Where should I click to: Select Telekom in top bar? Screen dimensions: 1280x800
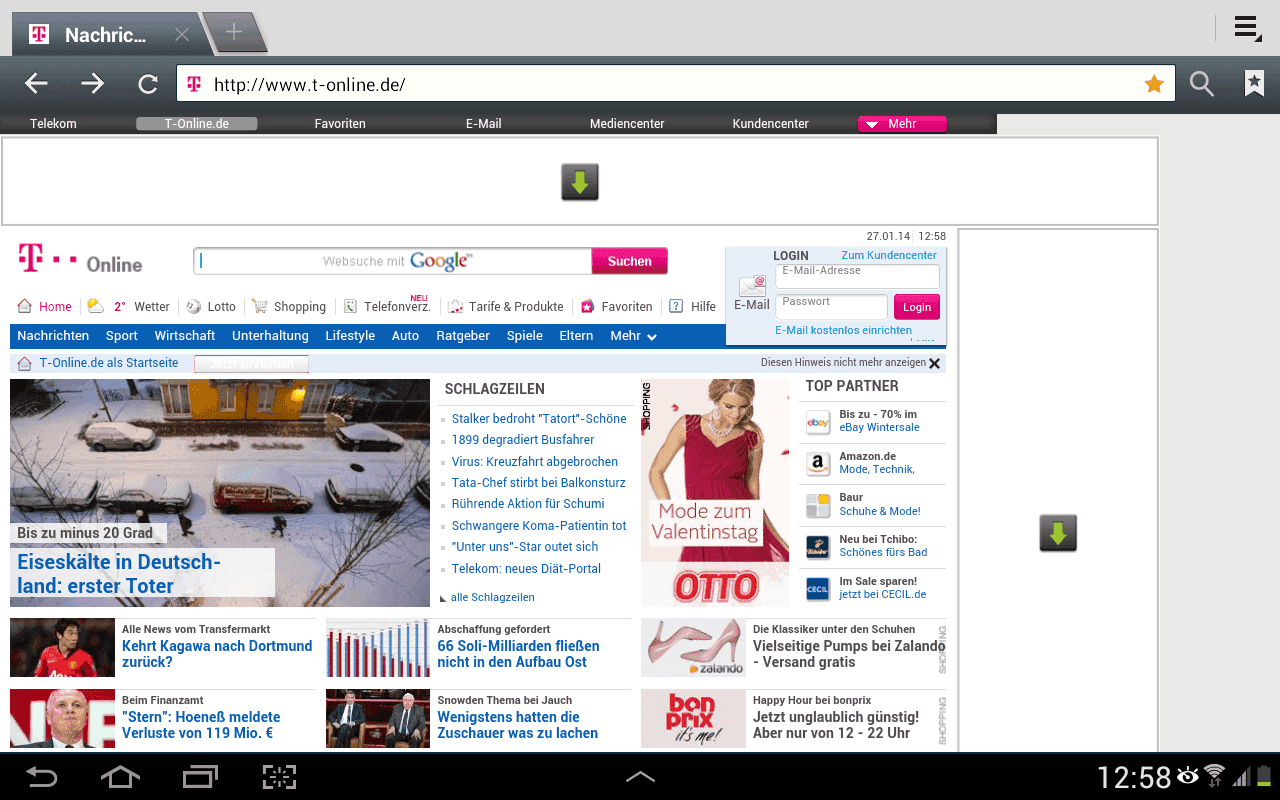pos(53,124)
